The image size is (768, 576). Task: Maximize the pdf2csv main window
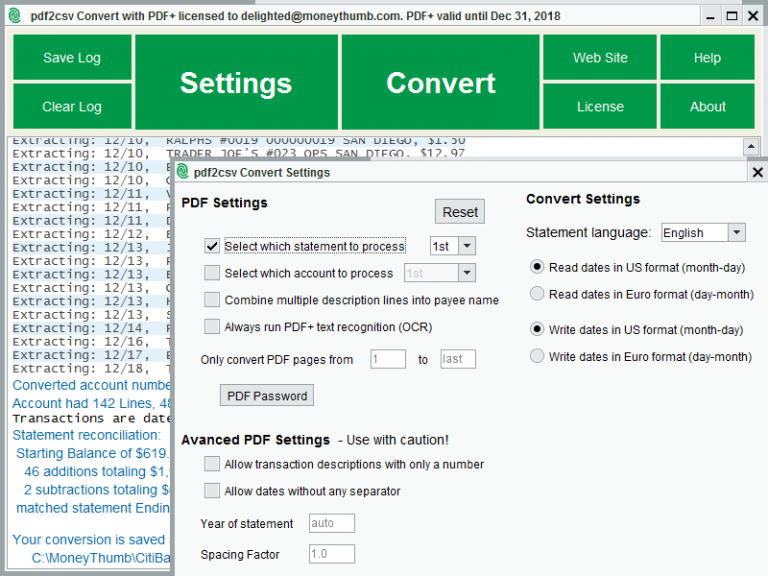click(x=732, y=16)
